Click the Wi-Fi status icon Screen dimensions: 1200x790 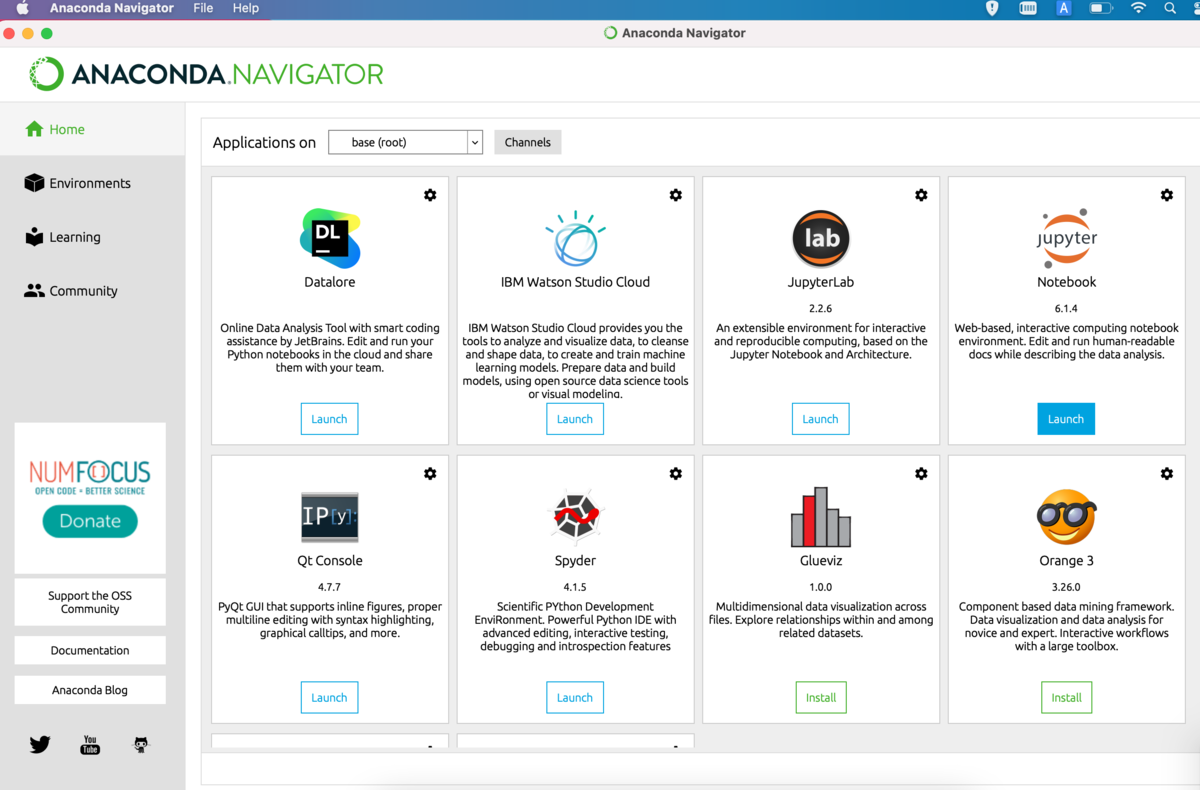click(x=1138, y=8)
